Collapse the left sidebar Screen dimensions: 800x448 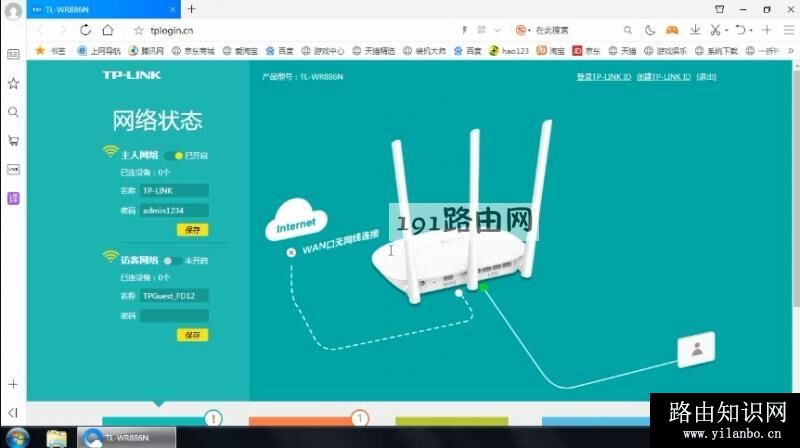13,412
